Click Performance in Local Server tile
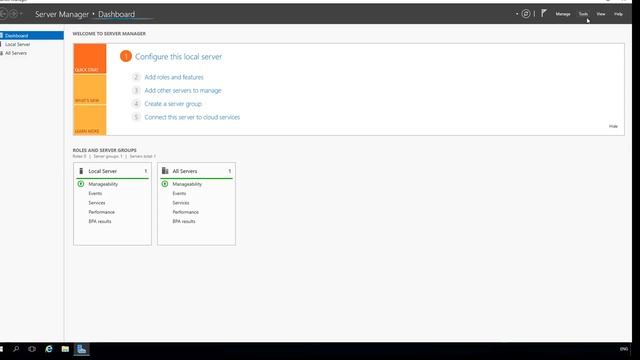640x360 pixels. click(102, 212)
